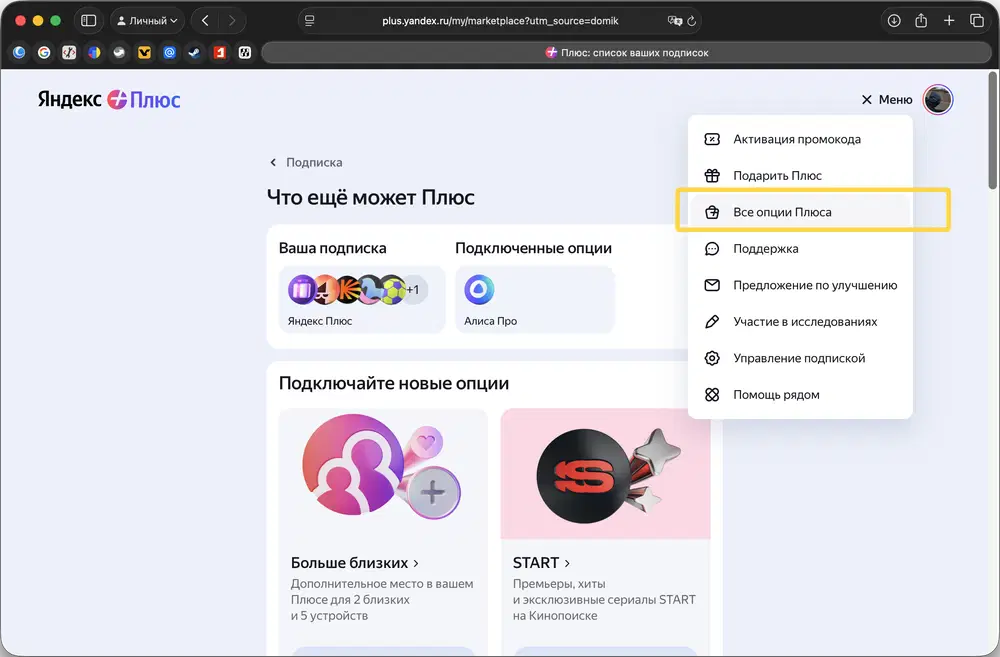Open the Личный profile dropdown
The width and height of the screenshot is (1000, 657).
click(x=147, y=21)
